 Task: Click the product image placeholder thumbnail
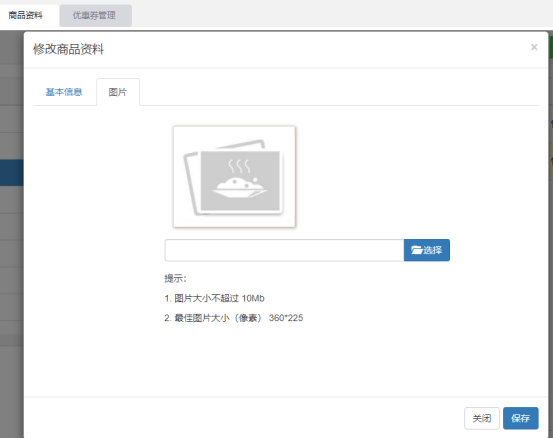[x=234, y=177]
